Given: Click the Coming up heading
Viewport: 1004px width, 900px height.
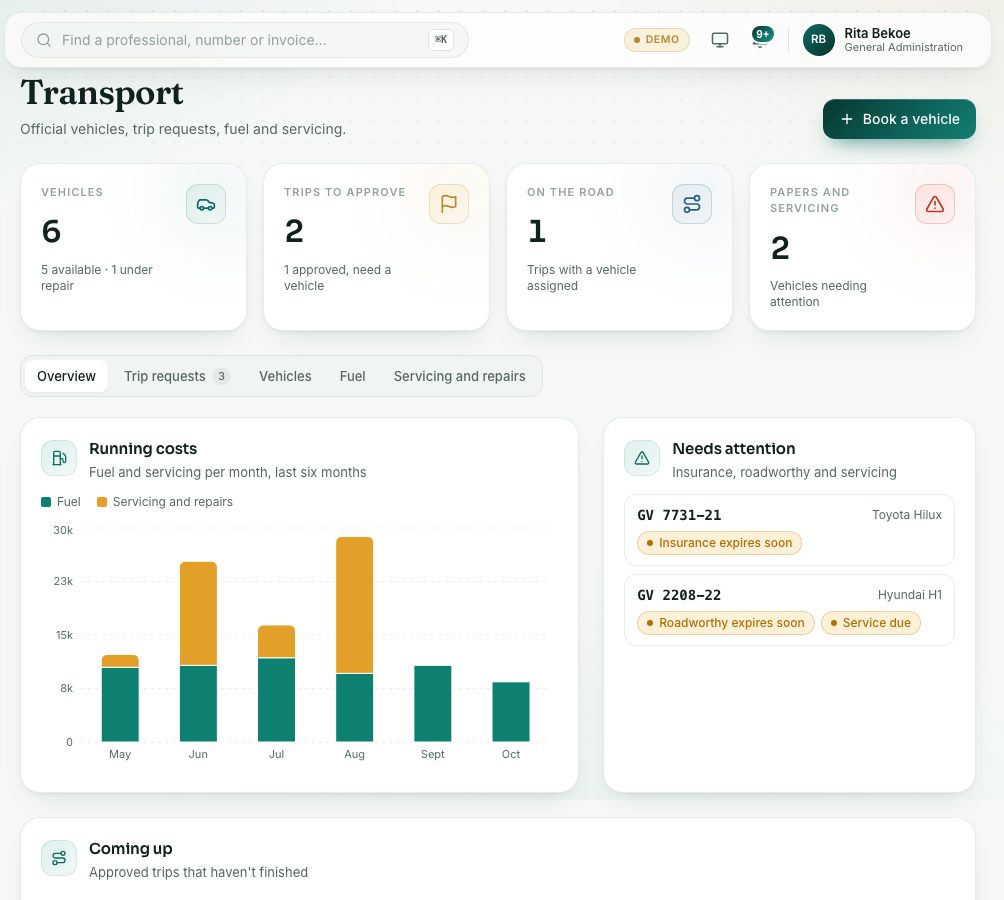Looking at the screenshot, I should (x=131, y=849).
